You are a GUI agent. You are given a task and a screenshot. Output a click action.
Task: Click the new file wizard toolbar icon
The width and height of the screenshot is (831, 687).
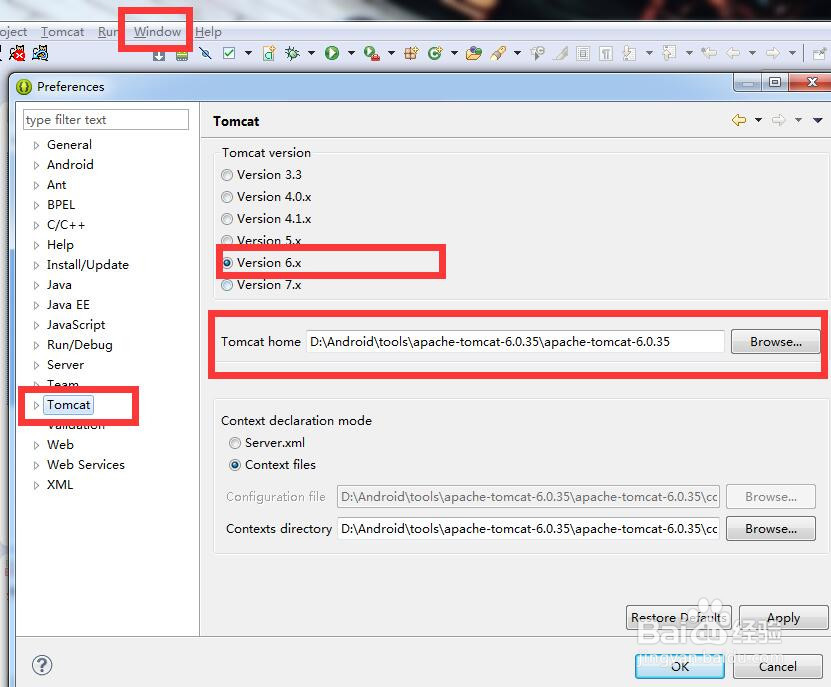pos(269,53)
